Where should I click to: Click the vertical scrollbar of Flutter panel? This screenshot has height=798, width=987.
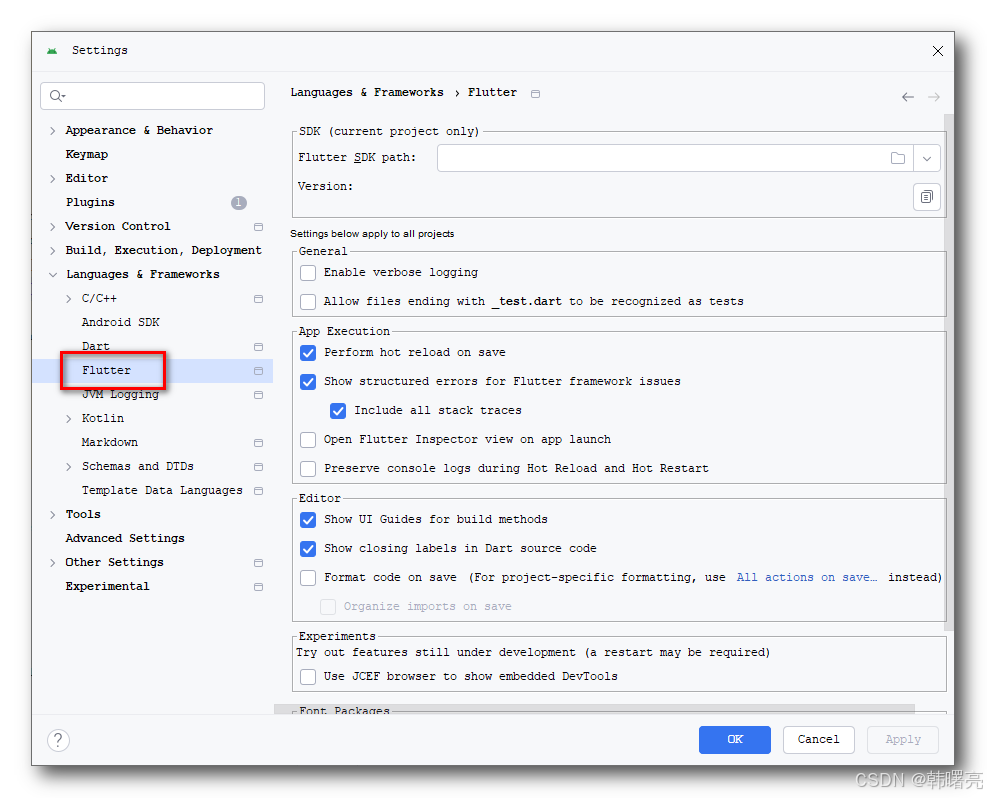949,371
